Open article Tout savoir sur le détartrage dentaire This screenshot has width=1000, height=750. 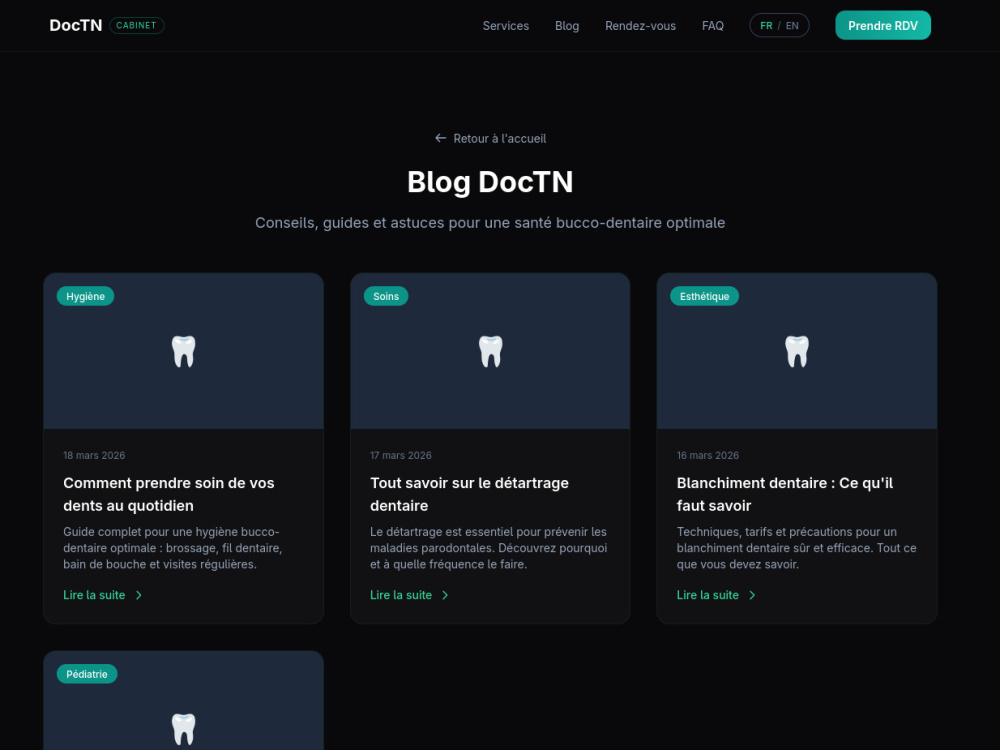tap(469, 494)
